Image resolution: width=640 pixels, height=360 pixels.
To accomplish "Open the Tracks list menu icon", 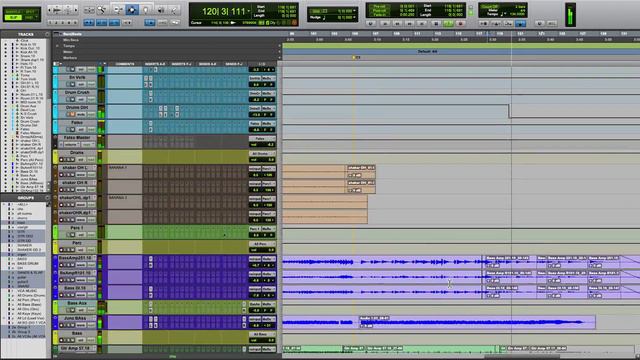I will coord(47,34).
